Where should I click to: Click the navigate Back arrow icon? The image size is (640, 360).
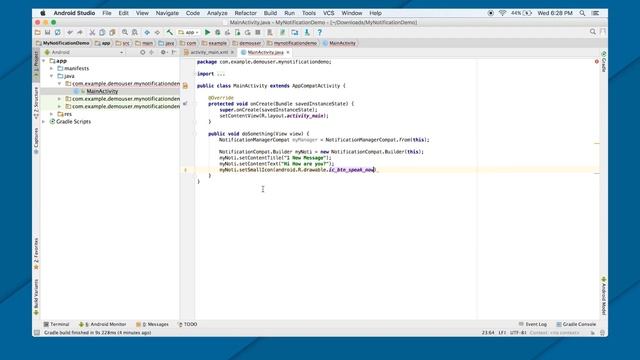pyautogui.click(x=147, y=32)
